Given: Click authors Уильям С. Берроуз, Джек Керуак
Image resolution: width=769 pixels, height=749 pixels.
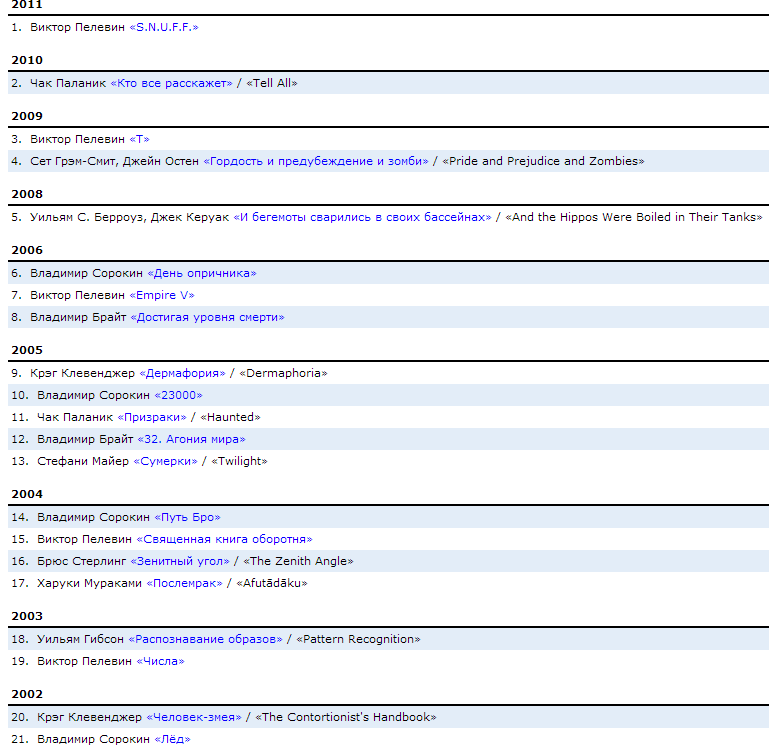Looking at the screenshot, I should click(x=129, y=217).
